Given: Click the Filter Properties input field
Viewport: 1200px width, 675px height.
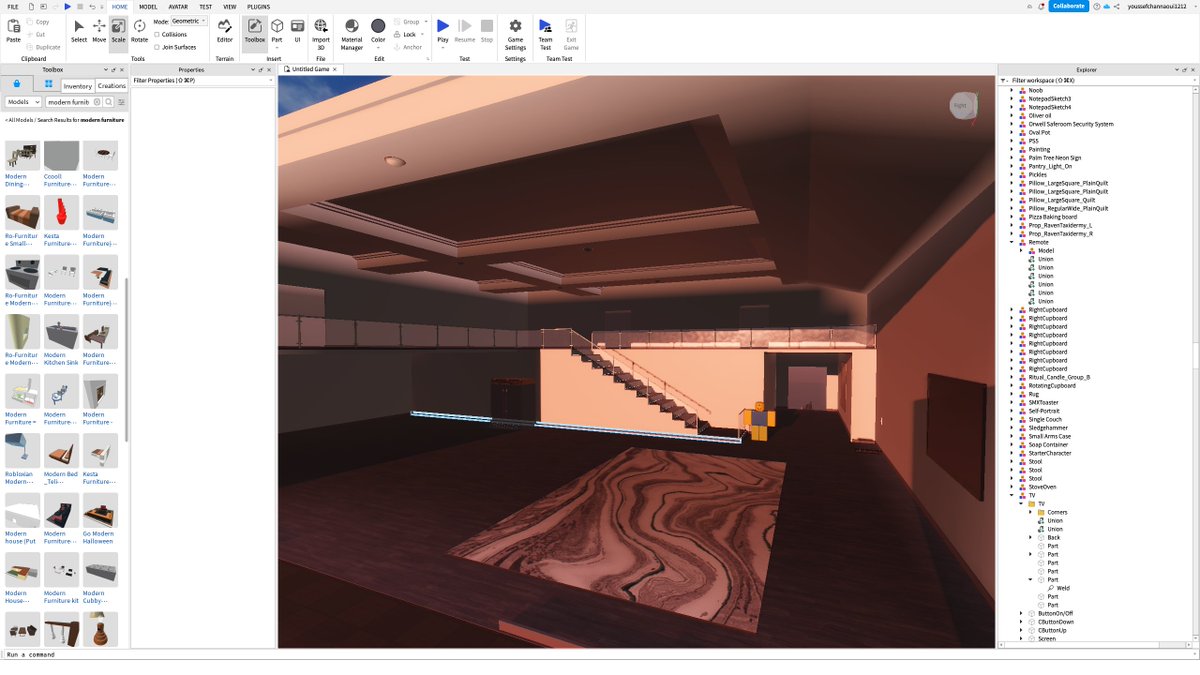Looking at the screenshot, I should click(203, 80).
